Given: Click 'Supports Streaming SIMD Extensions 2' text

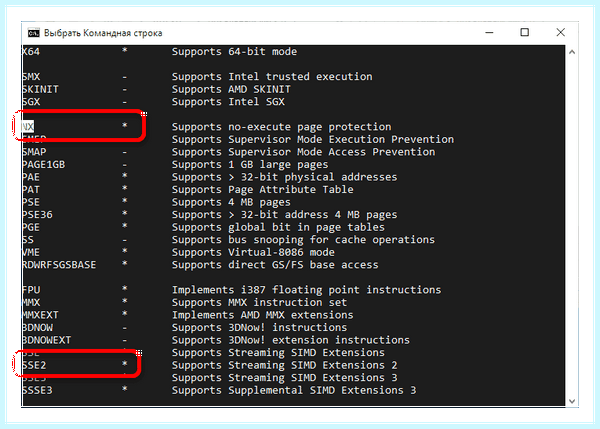Looking at the screenshot, I should tap(284, 365).
